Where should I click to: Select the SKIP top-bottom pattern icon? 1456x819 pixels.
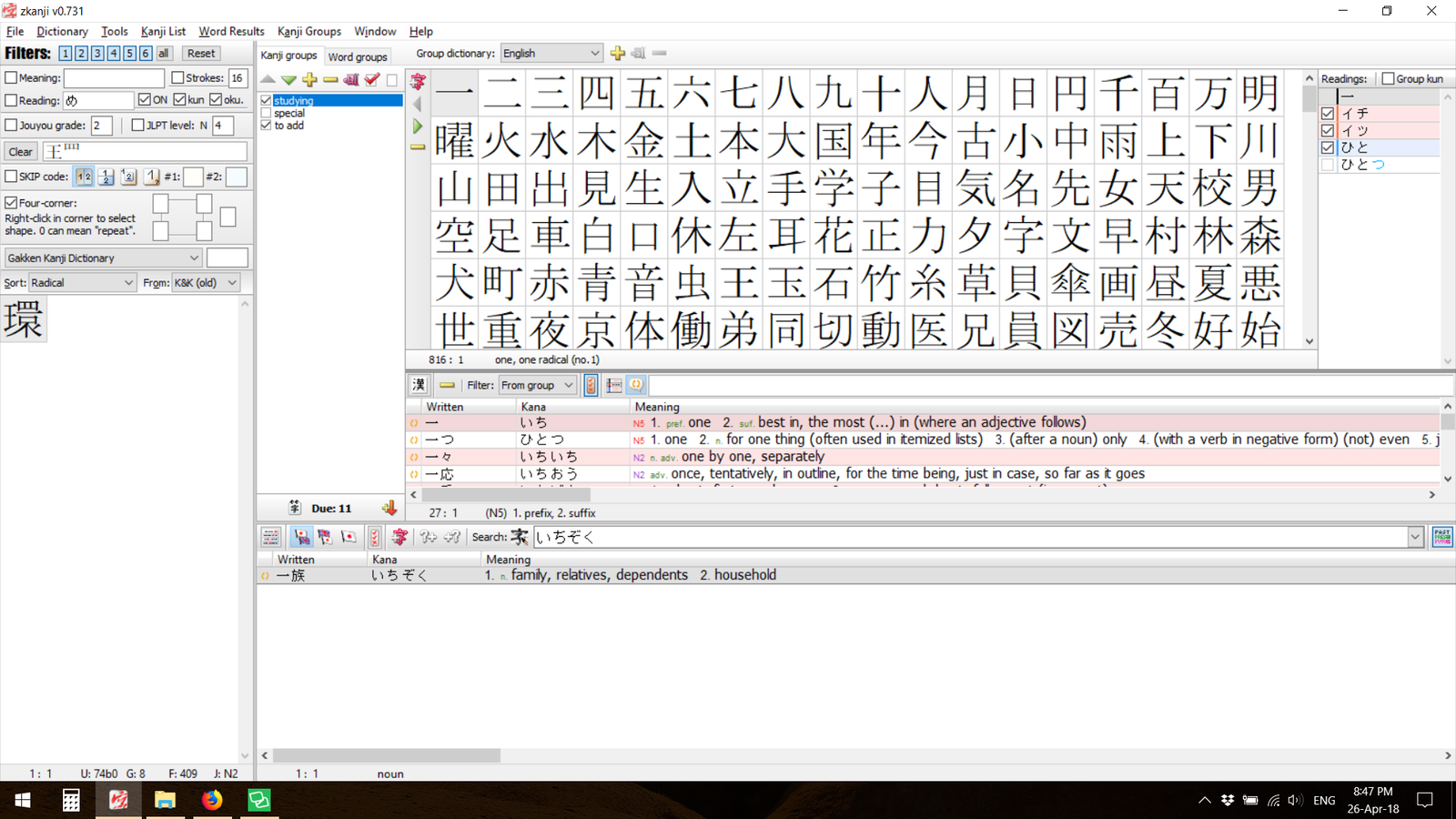106,177
